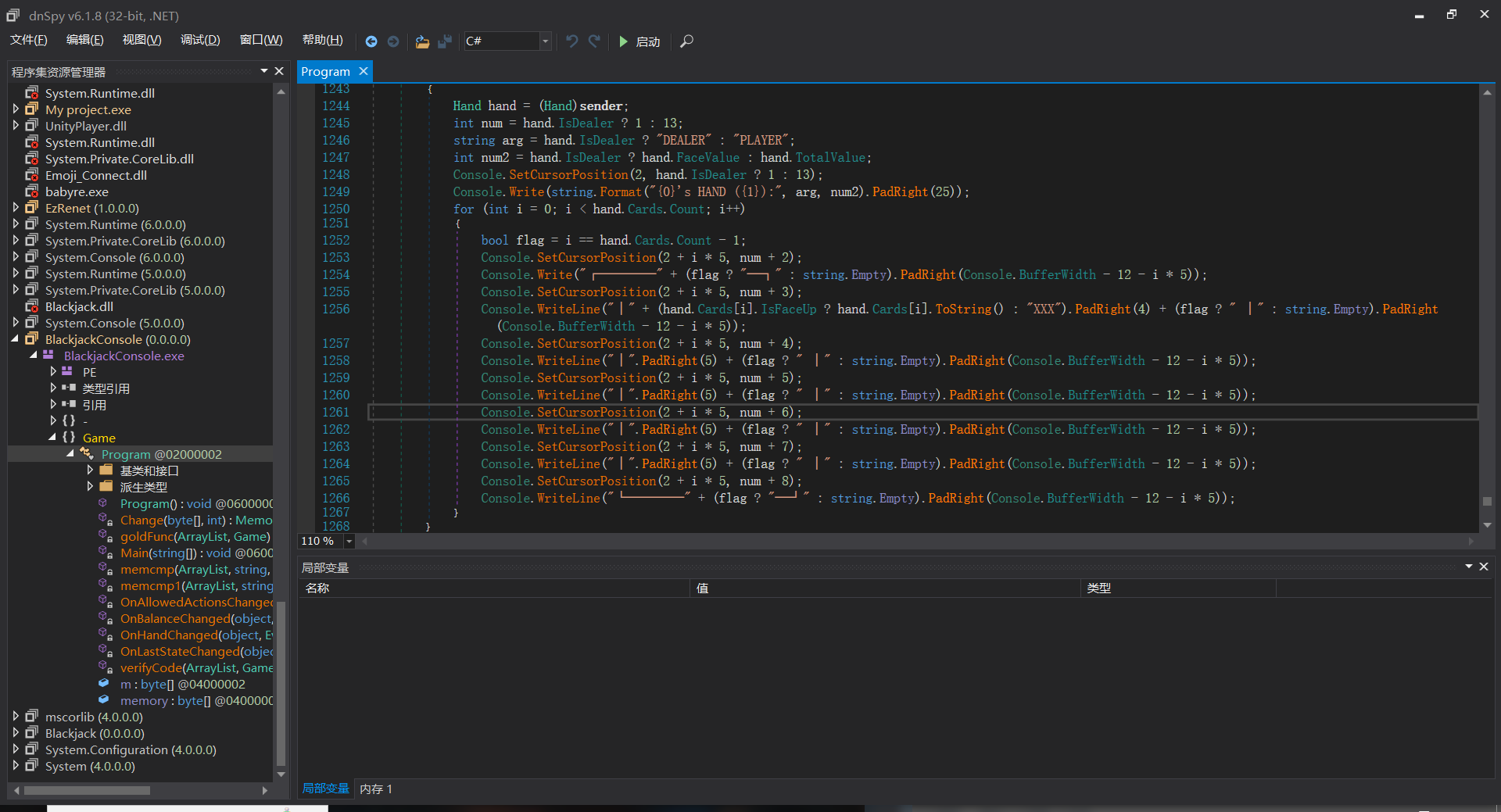Viewport: 1501px width, 812px height.
Task: Click the goldFunc method icon
Action: [x=105, y=536]
